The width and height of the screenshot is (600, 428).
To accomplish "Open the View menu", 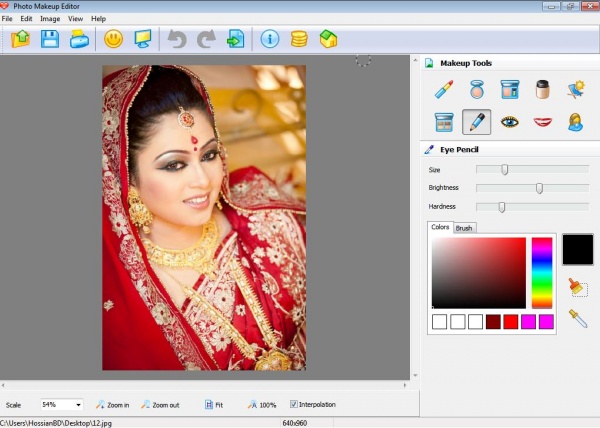I will pyautogui.click(x=75, y=19).
